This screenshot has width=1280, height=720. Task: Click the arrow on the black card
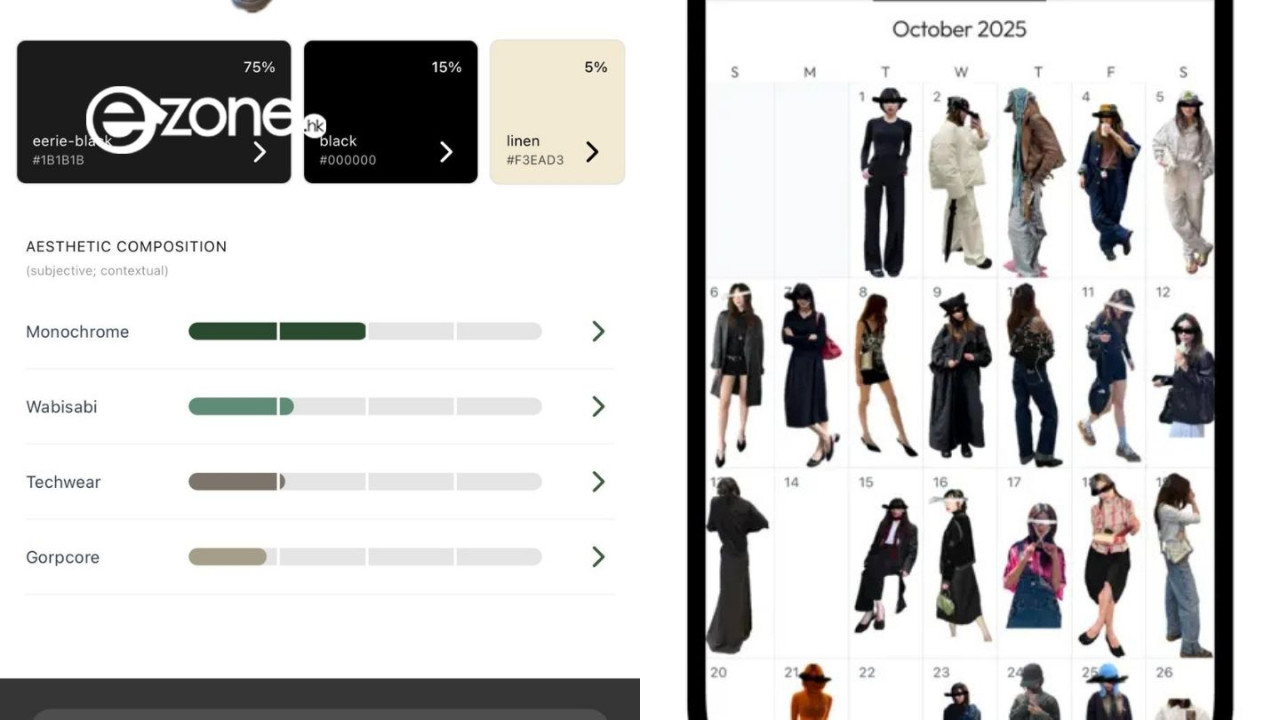coord(446,151)
